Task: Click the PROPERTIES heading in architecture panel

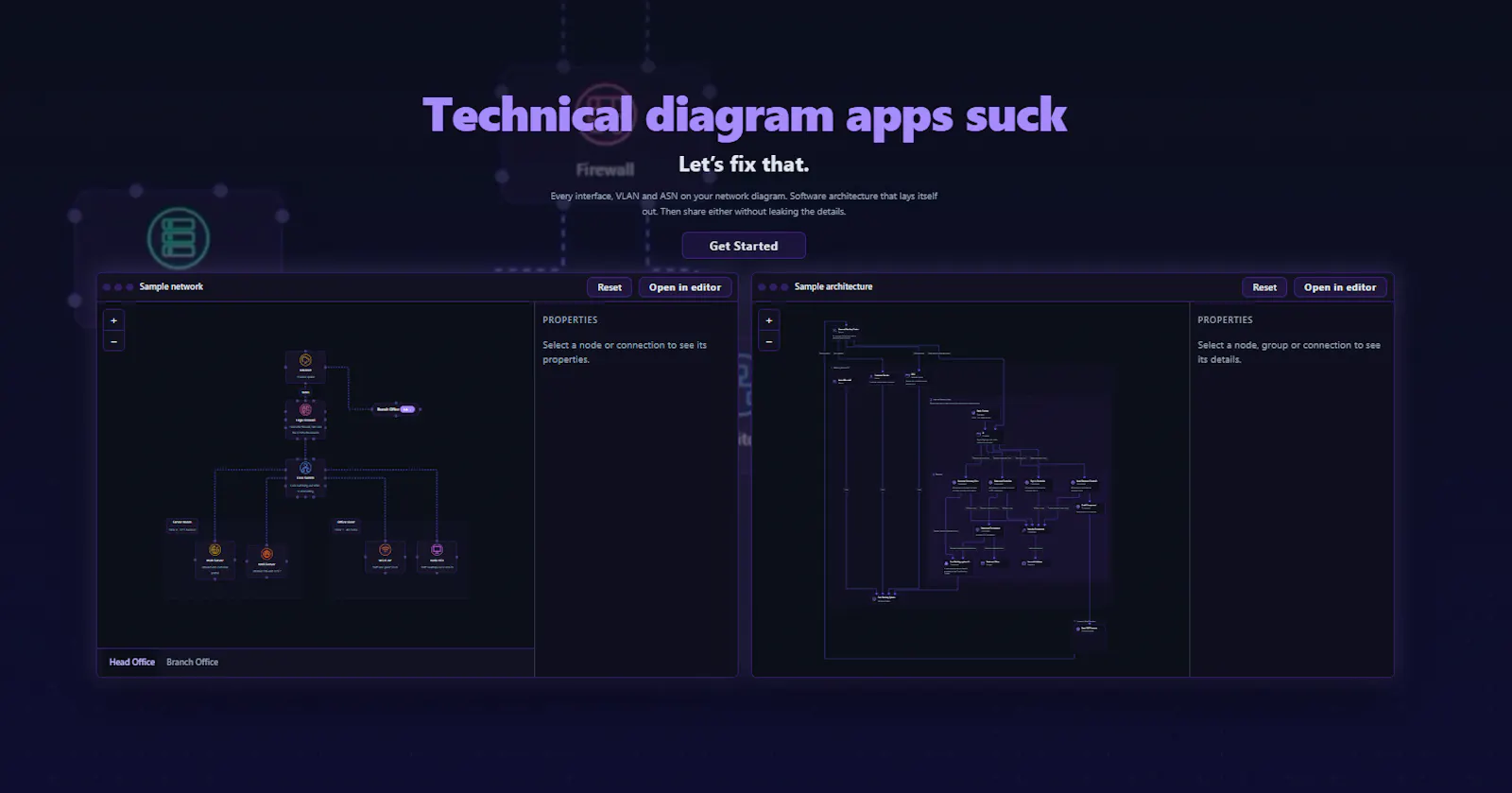Action: pyautogui.click(x=1225, y=320)
